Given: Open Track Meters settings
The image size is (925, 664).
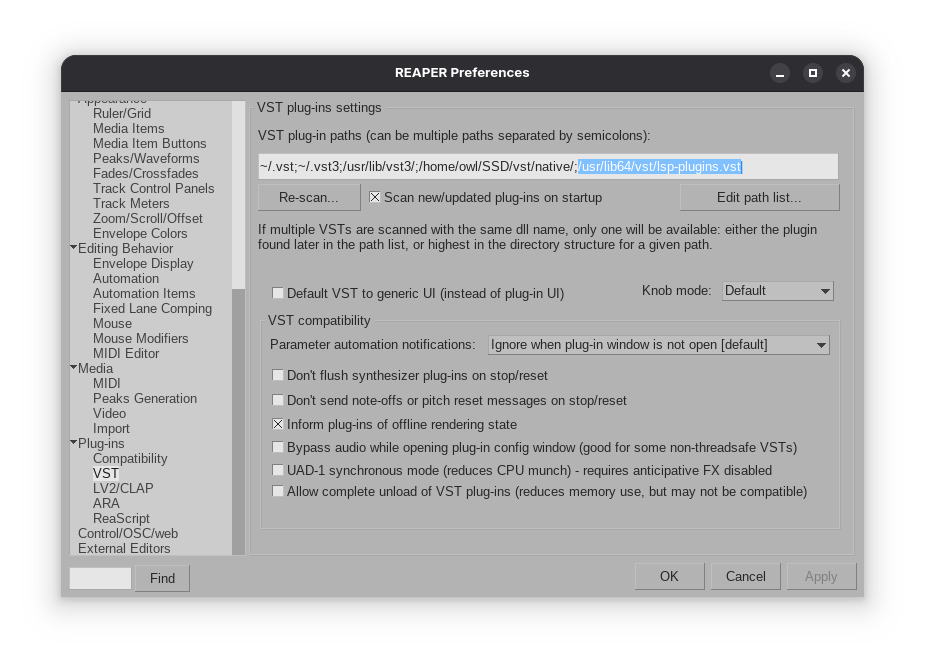Looking at the screenshot, I should (x=131, y=203).
